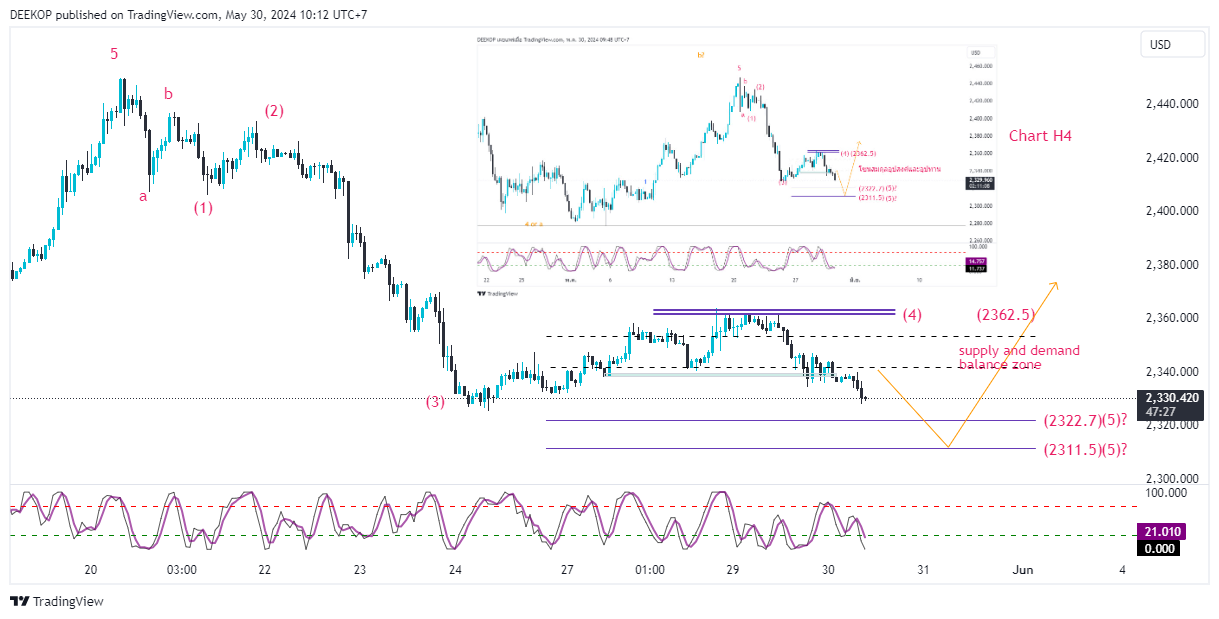
Task: Select the 'supply and demand balance zone' label
Action: click(1019, 358)
